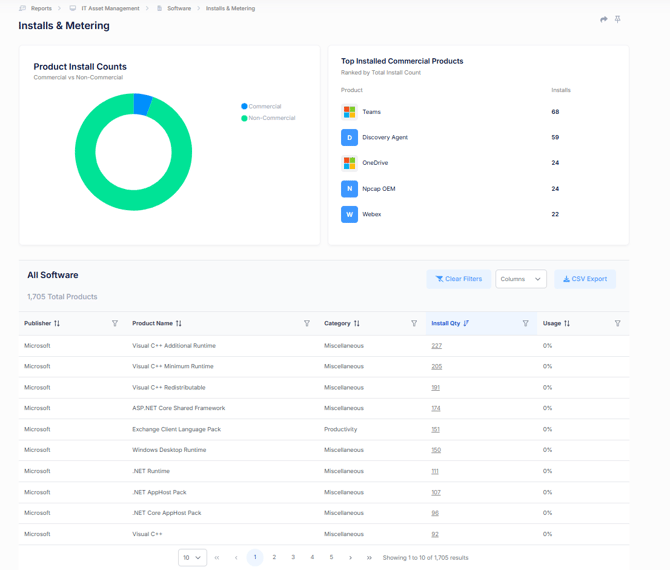Open the Product Name column filter

tap(307, 324)
